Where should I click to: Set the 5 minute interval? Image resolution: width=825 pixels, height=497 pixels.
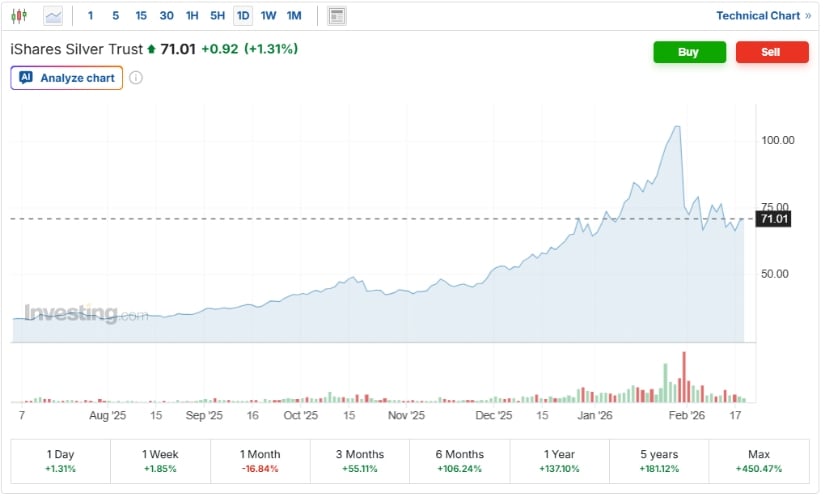click(115, 16)
